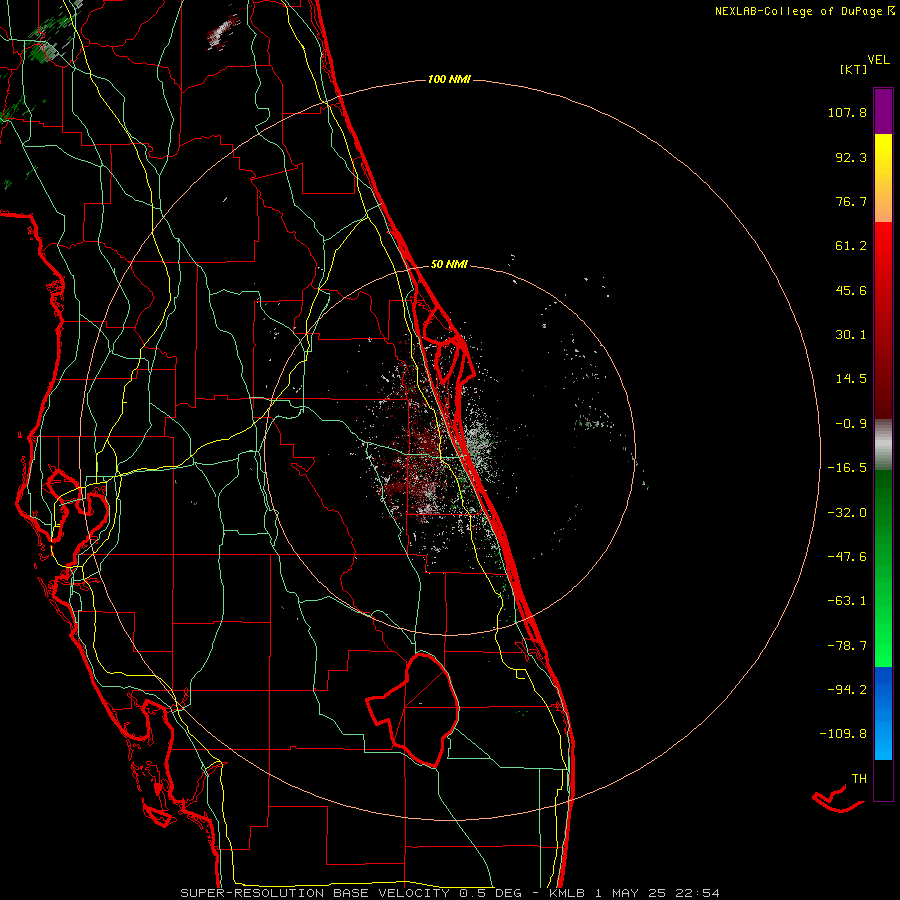Click the -94.2 velocity scale value
Screen dimensions: 900x900
(x=847, y=689)
